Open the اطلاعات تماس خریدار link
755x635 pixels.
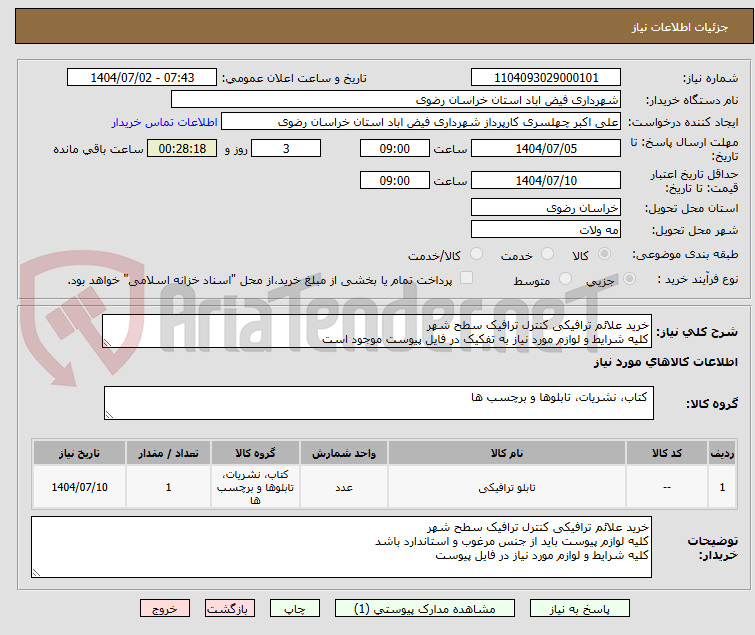pos(165,122)
